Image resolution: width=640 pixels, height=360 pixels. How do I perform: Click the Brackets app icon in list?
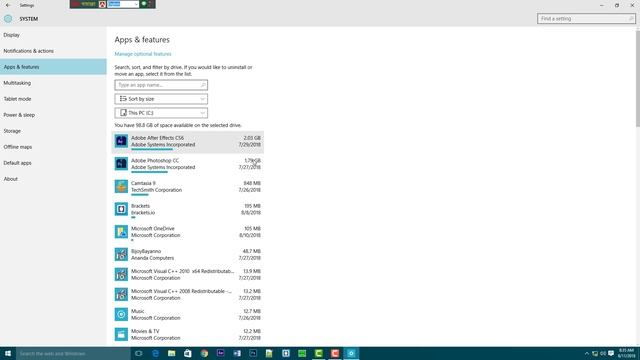[x=121, y=209]
